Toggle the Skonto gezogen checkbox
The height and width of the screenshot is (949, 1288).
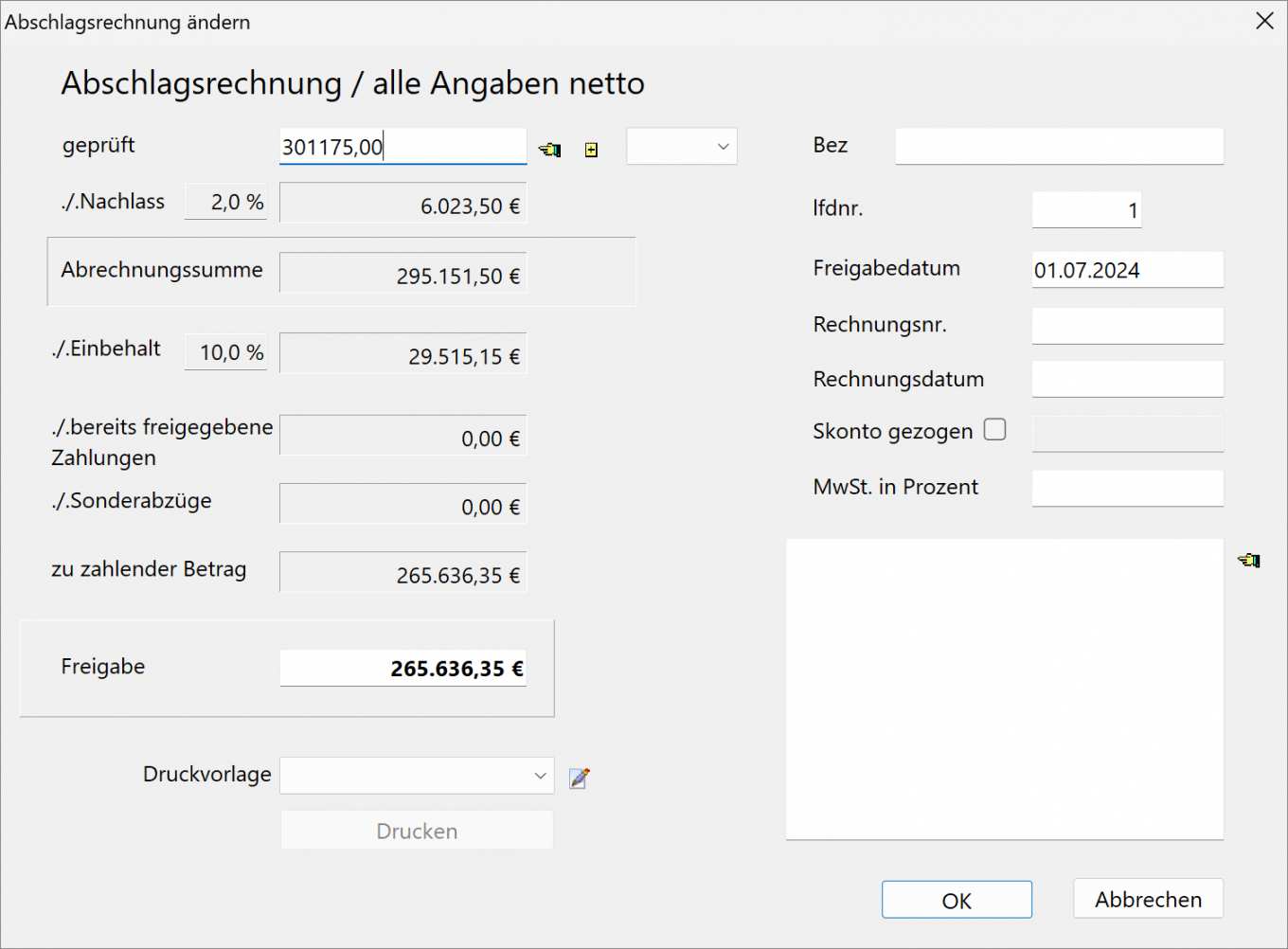coord(994,430)
